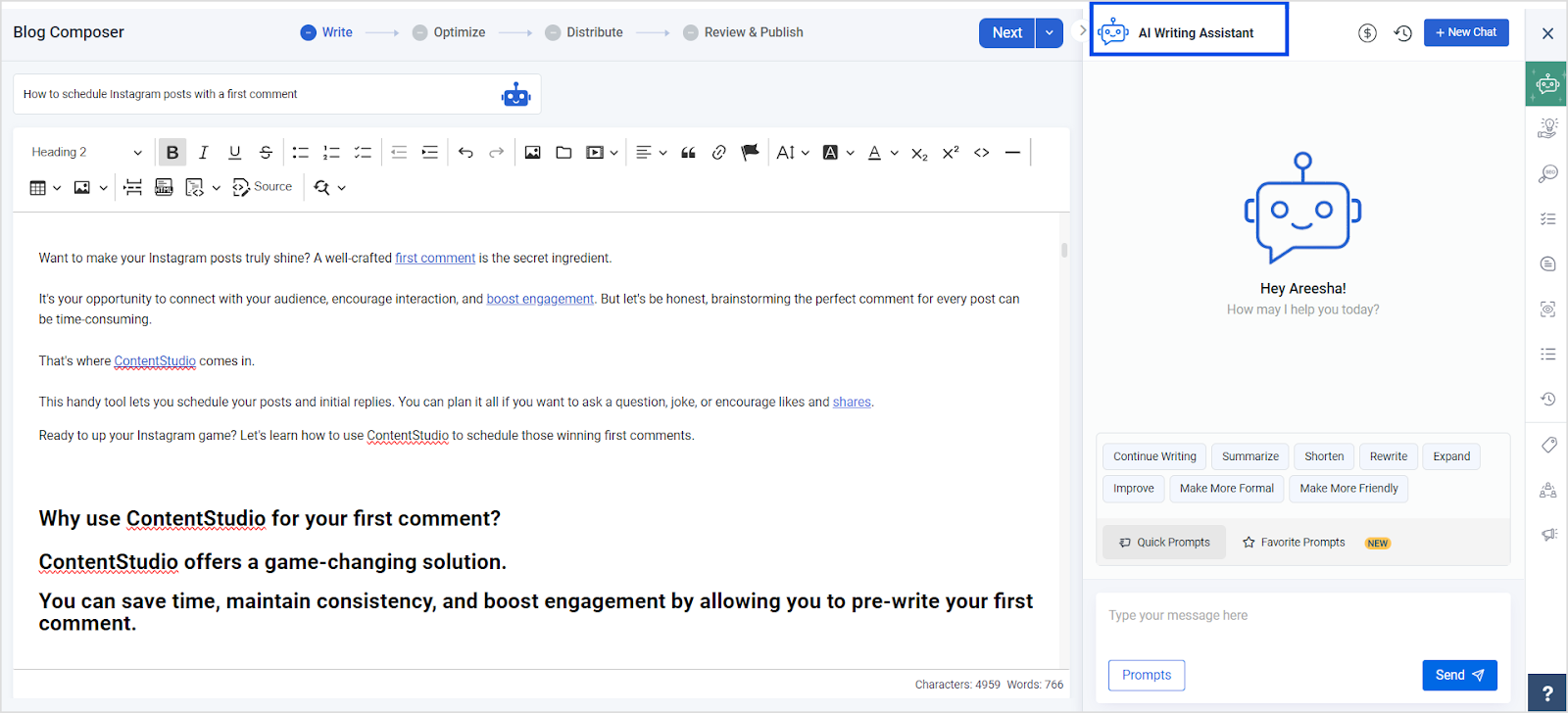
Task: Expand the Next button dropdown arrow
Action: 1049,32
